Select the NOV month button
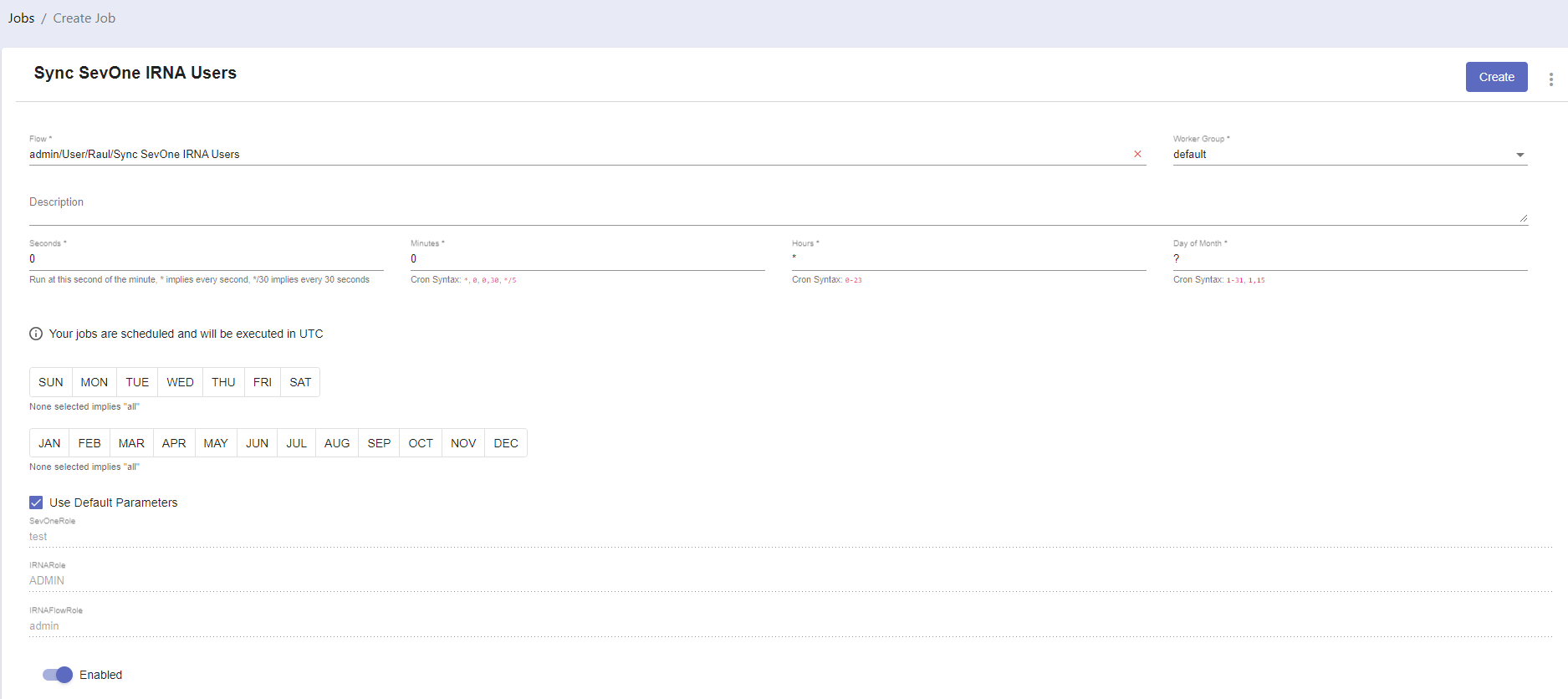Screen dimensions: 1568x699 (463, 443)
